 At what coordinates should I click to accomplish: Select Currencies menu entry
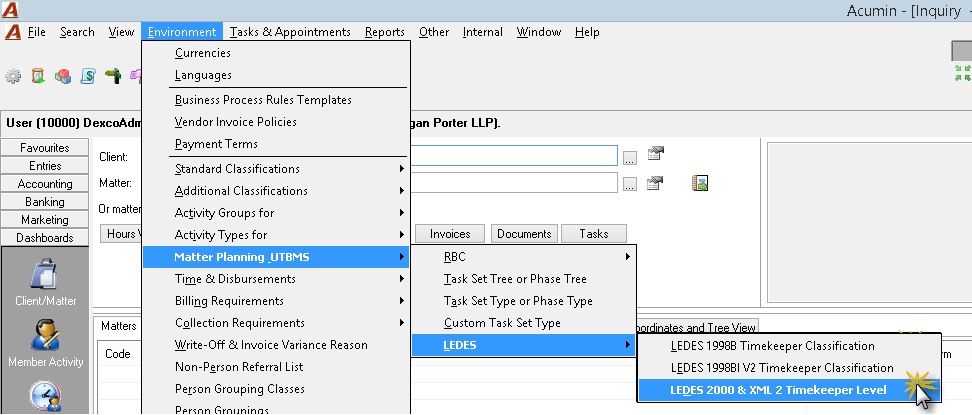(x=275, y=53)
